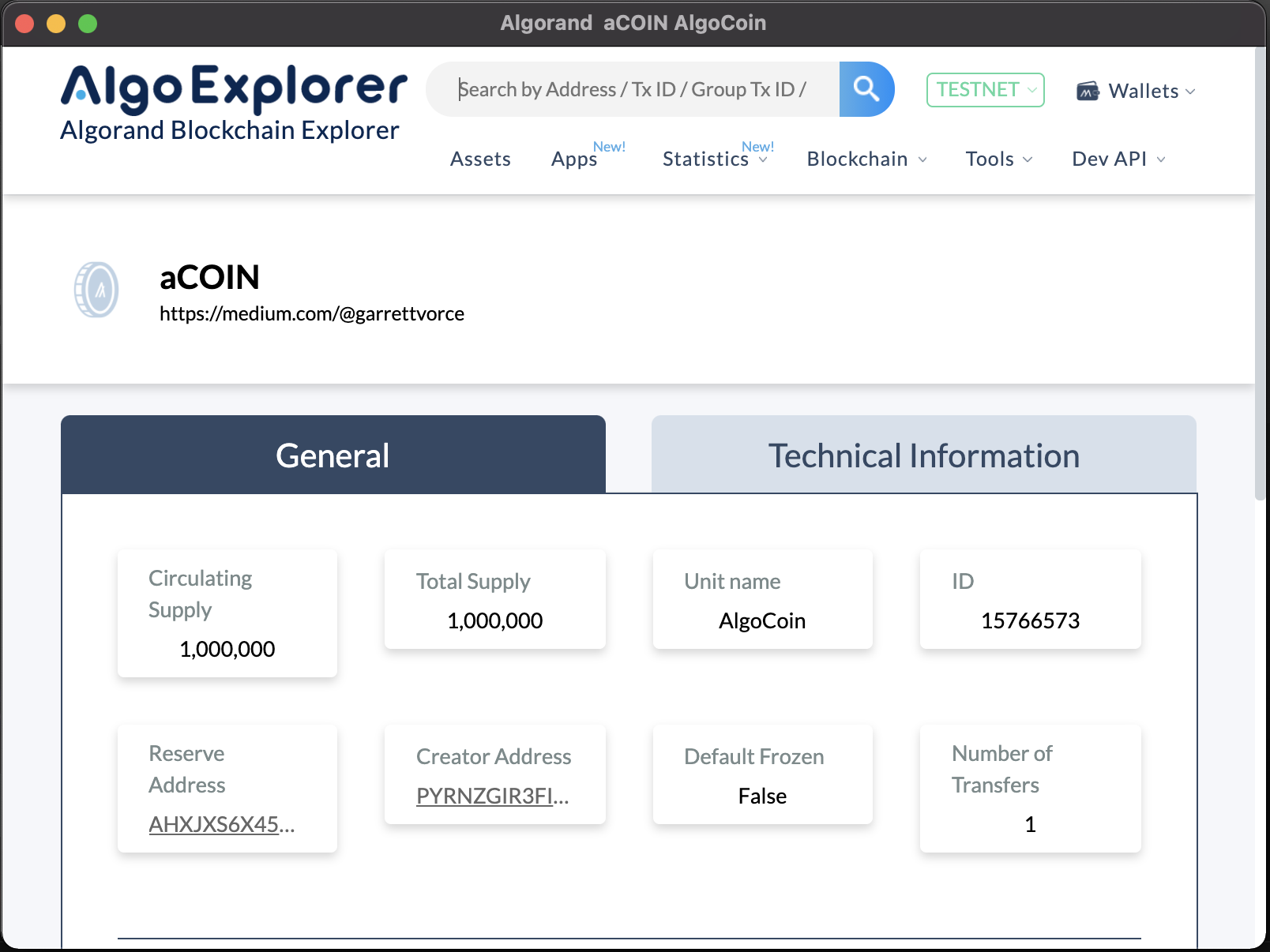Click the New! badge above Apps

(x=609, y=147)
